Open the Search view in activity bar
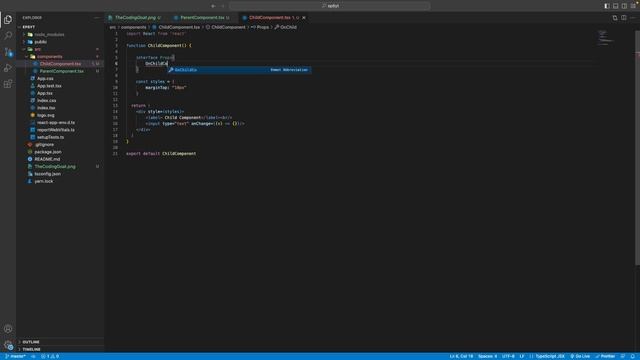Viewport: 640px width, 360px height. click(x=8, y=36)
